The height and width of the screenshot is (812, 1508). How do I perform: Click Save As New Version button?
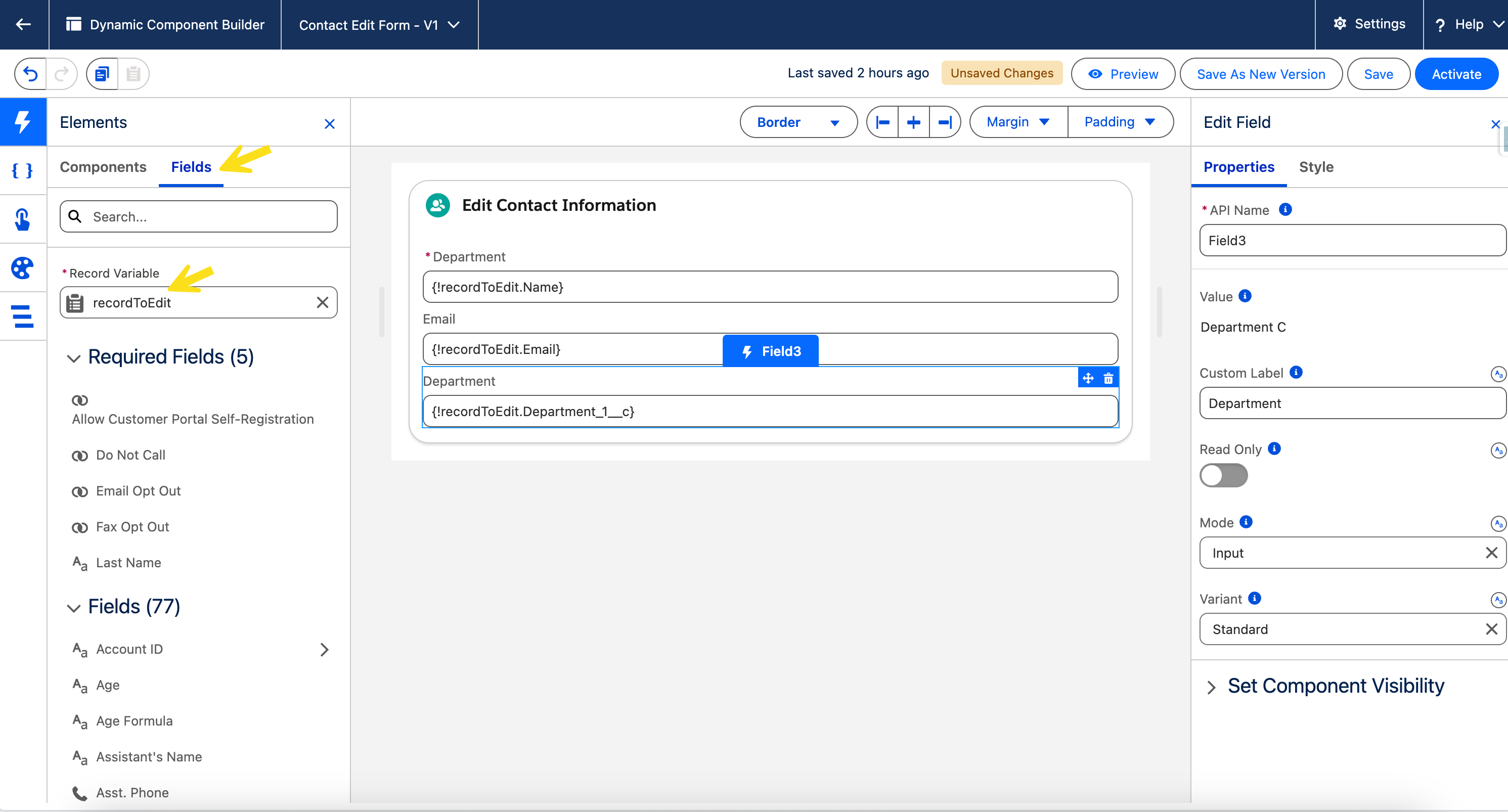click(x=1260, y=74)
